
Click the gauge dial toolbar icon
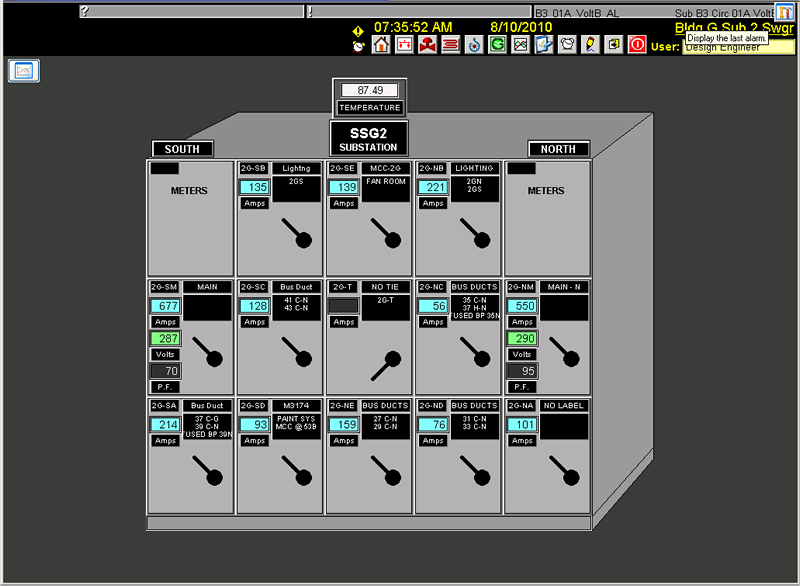tap(473, 44)
